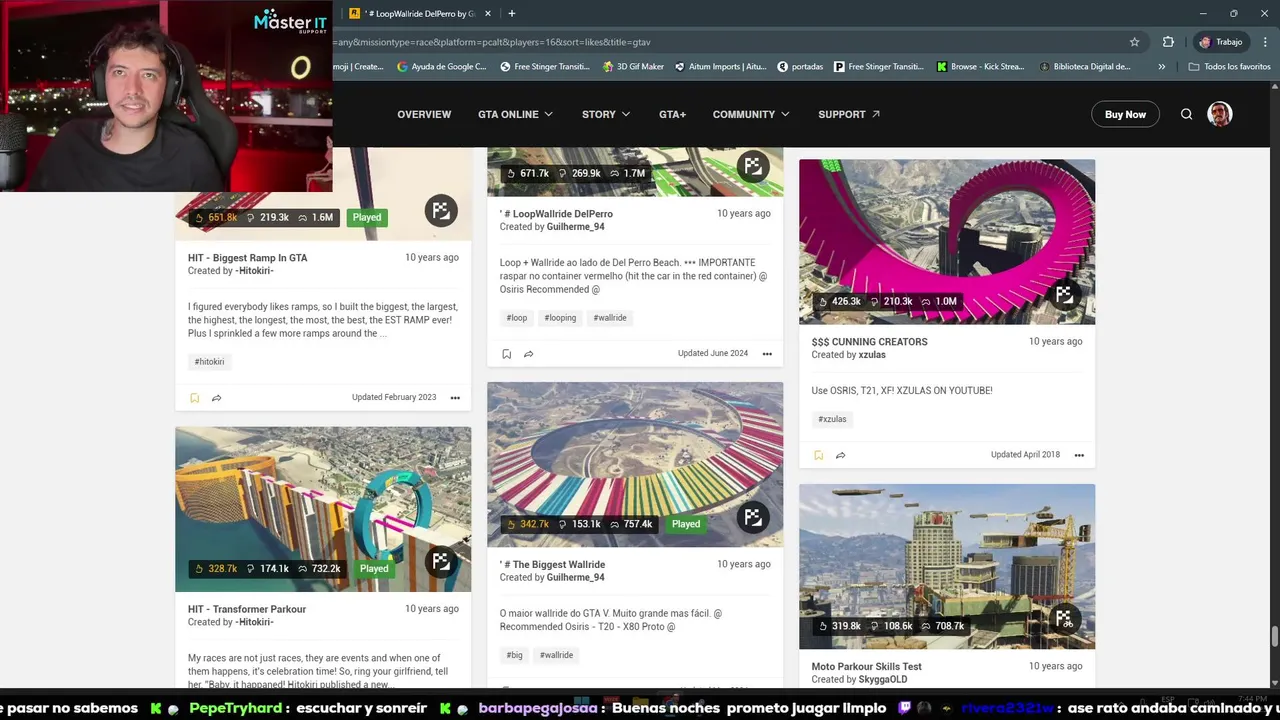
Task: Open more options for $$$ CUNNING CREATORS
Action: click(x=1079, y=455)
